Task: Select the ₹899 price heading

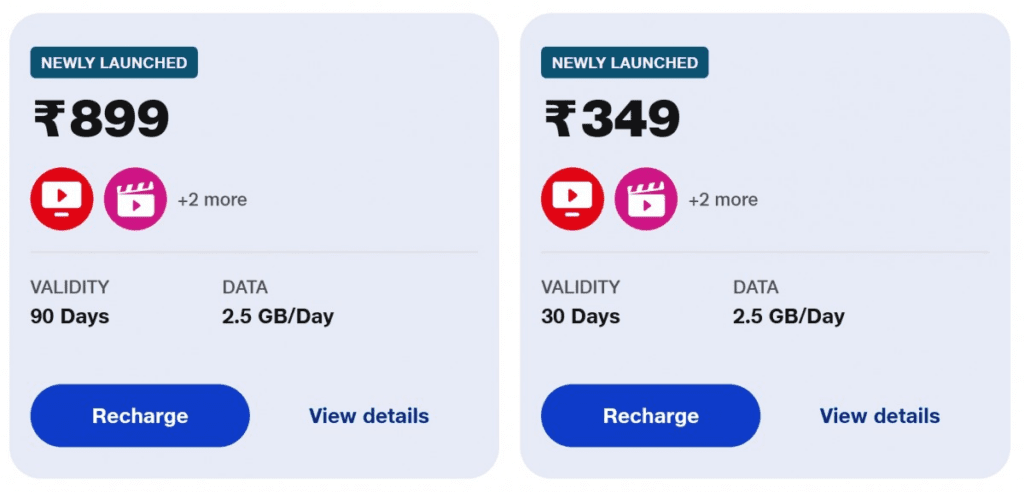Action: [101, 119]
